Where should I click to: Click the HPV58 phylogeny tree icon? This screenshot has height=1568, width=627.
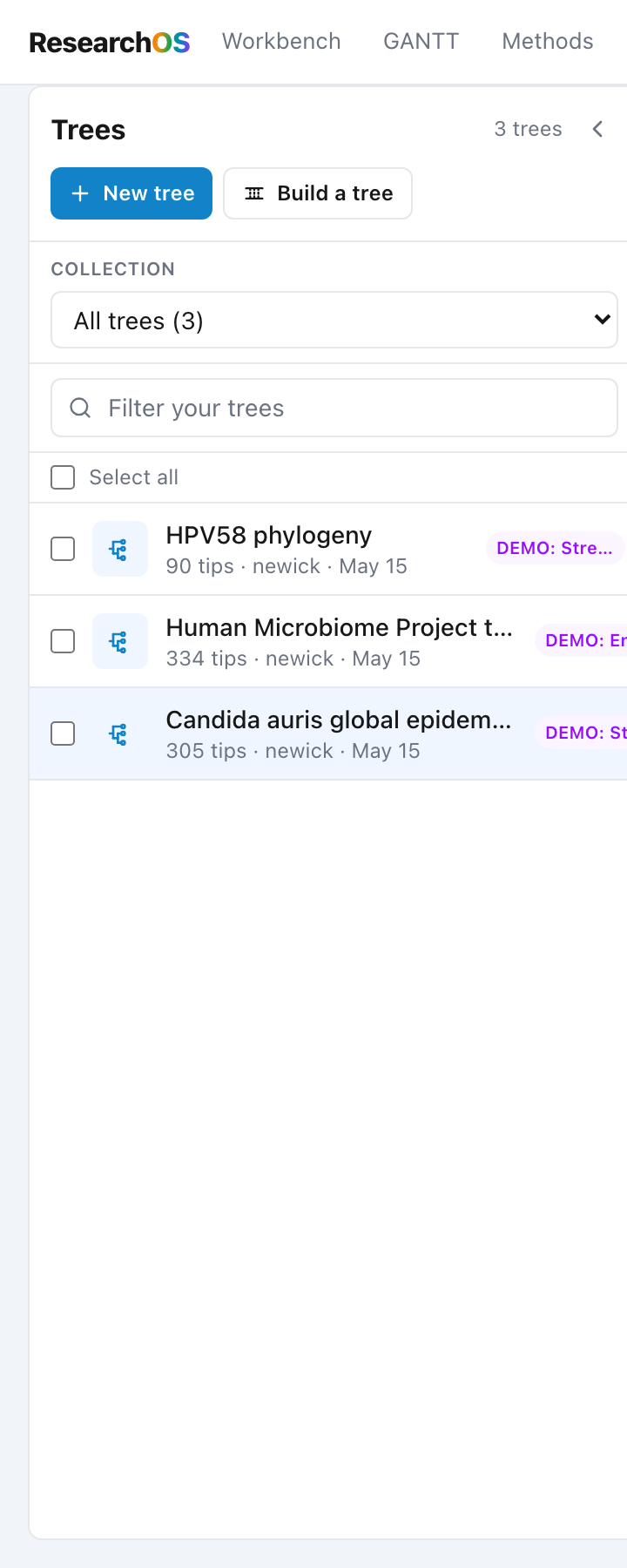click(119, 549)
